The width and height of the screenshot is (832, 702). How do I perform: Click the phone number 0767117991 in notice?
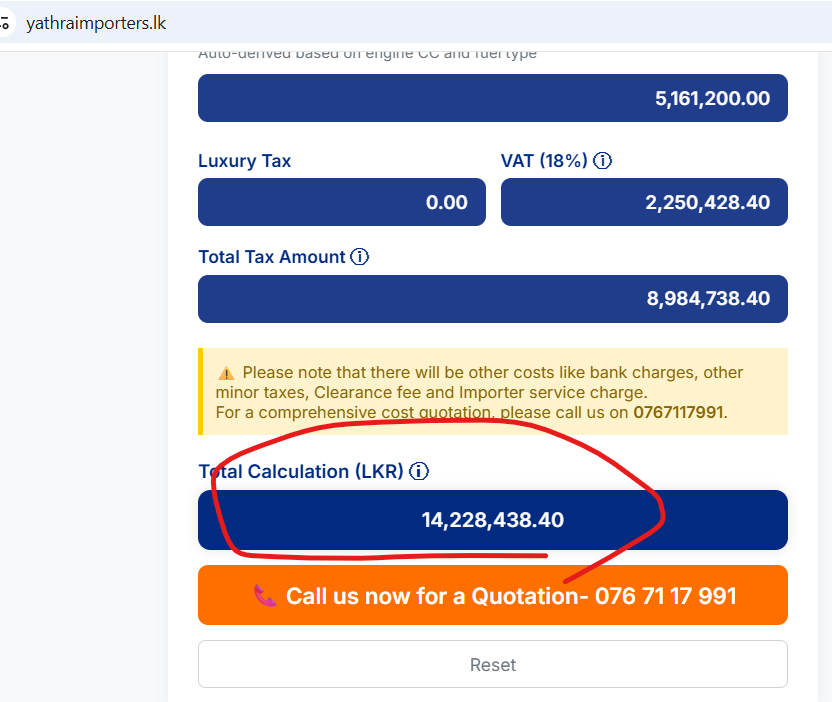click(678, 412)
